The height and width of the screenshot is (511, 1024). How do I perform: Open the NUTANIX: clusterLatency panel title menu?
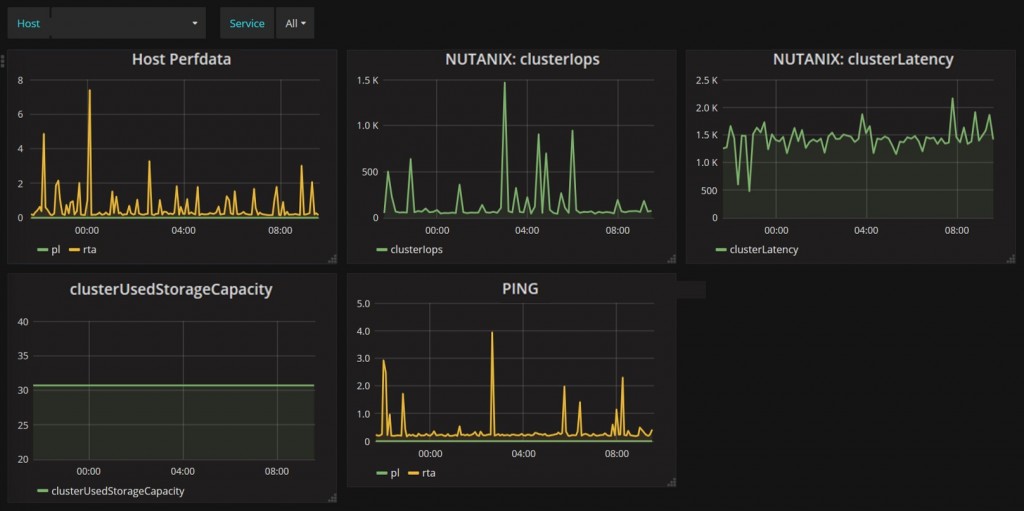863,59
